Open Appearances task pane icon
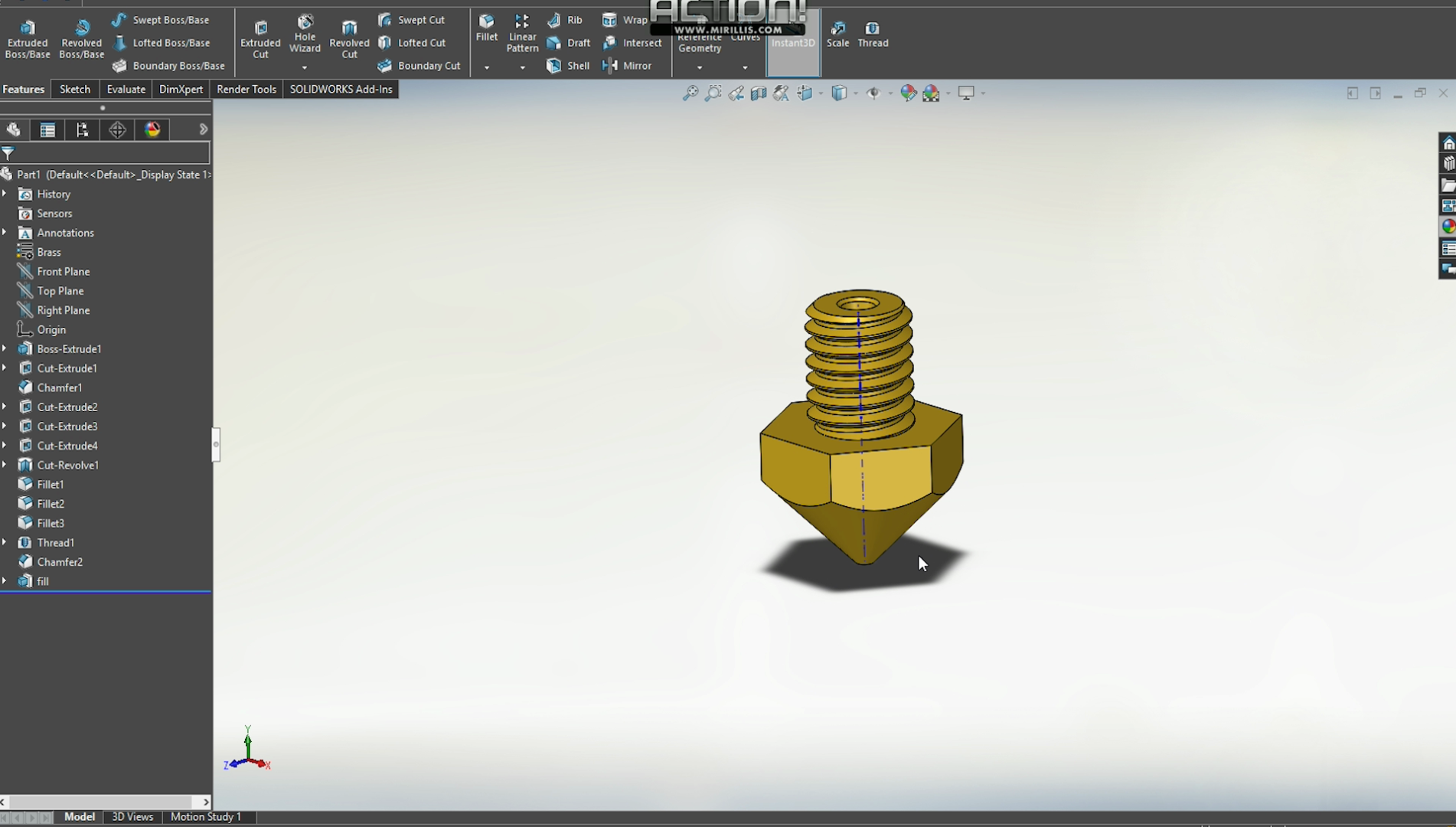Image resolution: width=1456 pixels, height=827 pixels. pyautogui.click(x=1448, y=227)
